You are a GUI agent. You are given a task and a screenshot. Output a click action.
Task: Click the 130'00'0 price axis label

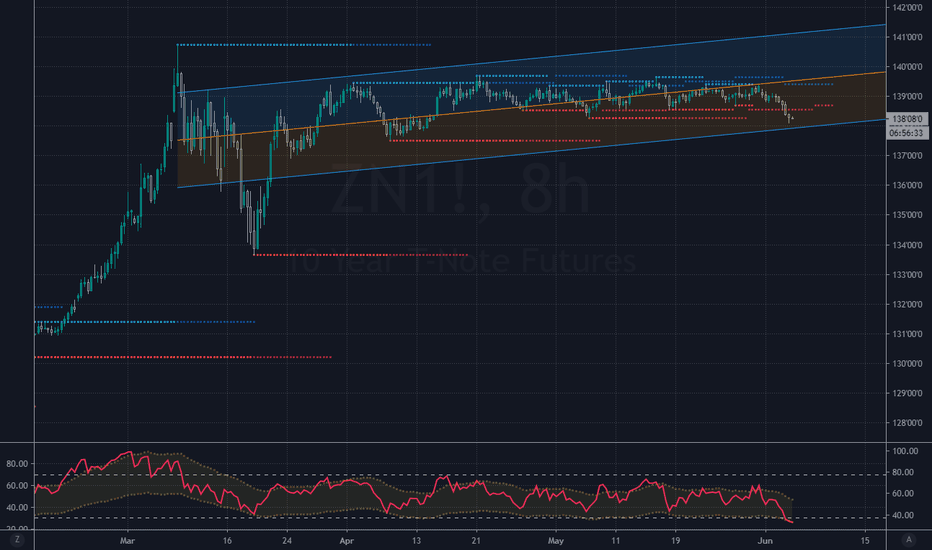click(x=907, y=363)
